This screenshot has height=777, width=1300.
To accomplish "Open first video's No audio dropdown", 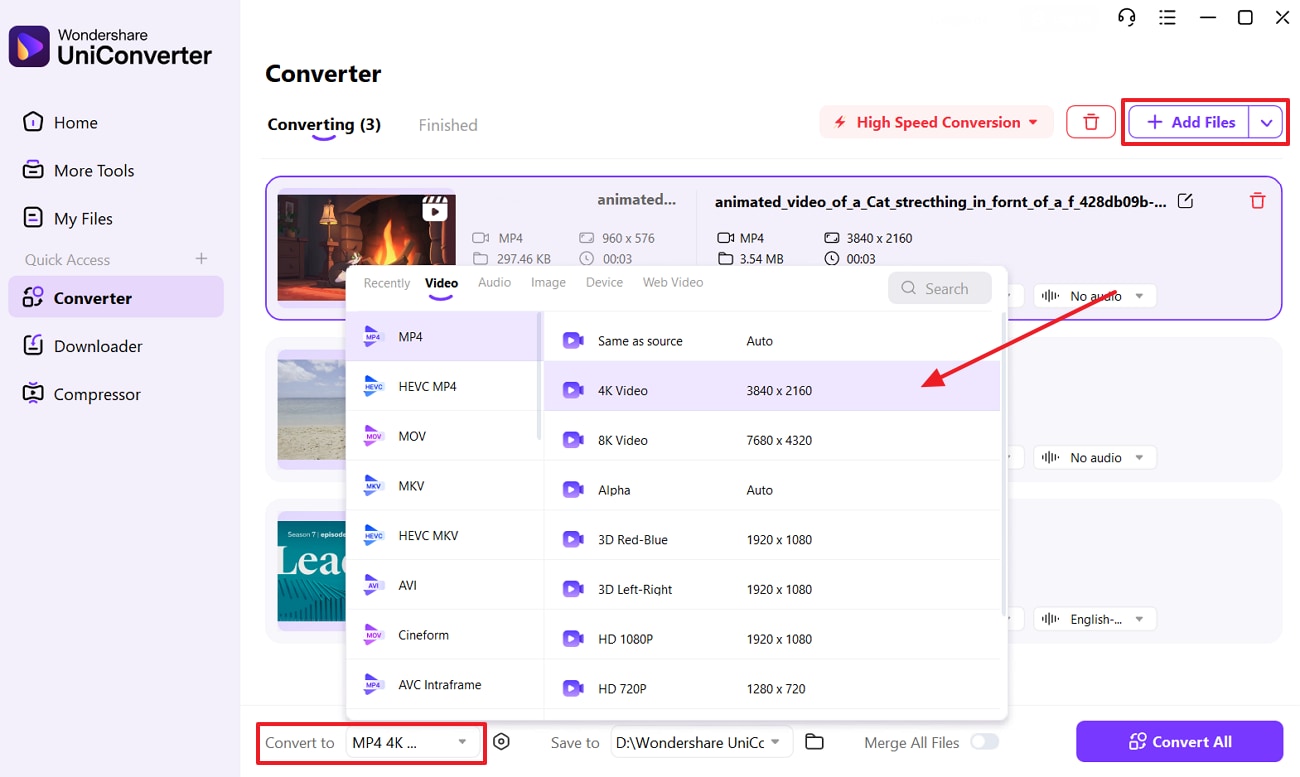I will click(1095, 296).
